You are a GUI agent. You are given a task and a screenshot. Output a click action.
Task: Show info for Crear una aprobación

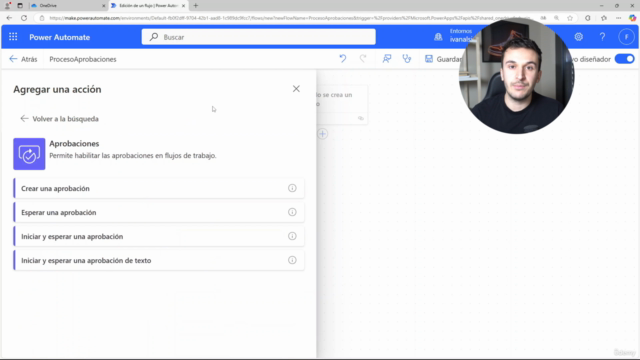[x=292, y=188]
